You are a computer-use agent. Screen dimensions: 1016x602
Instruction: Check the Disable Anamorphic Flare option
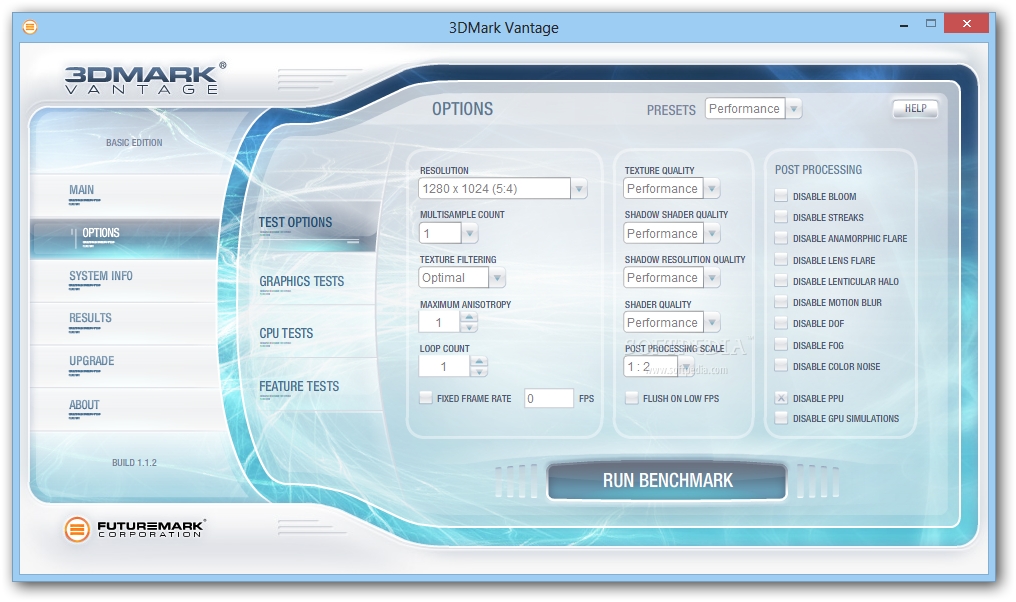tap(781, 238)
